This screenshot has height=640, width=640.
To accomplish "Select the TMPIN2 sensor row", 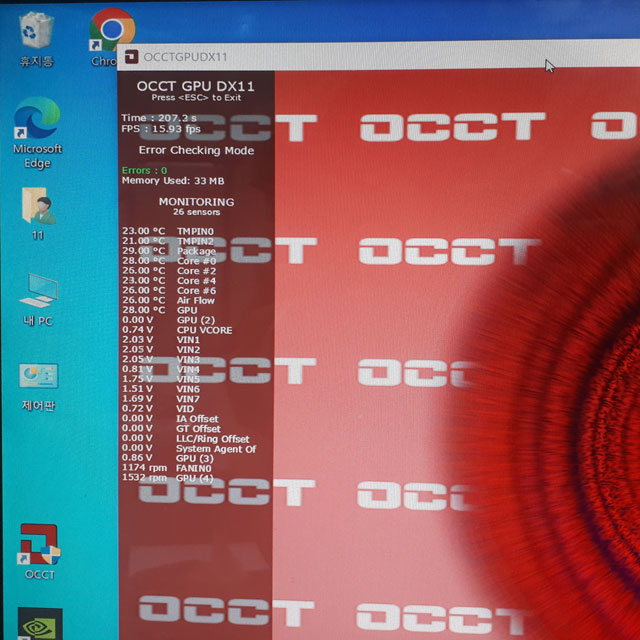I will [x=168, y=241].
